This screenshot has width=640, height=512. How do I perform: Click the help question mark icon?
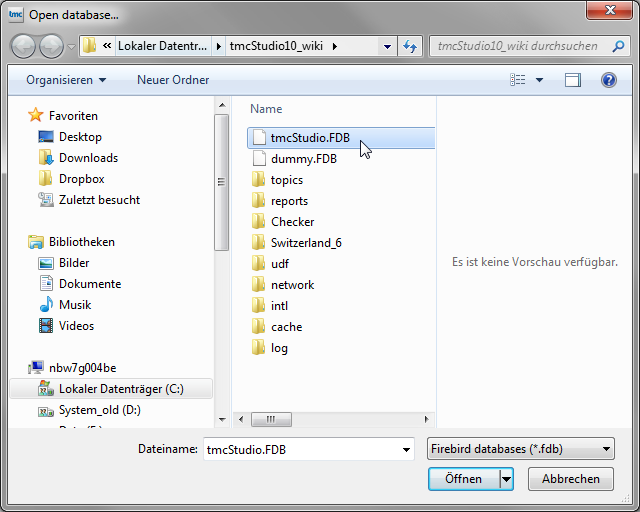click(x=608, y=80)
